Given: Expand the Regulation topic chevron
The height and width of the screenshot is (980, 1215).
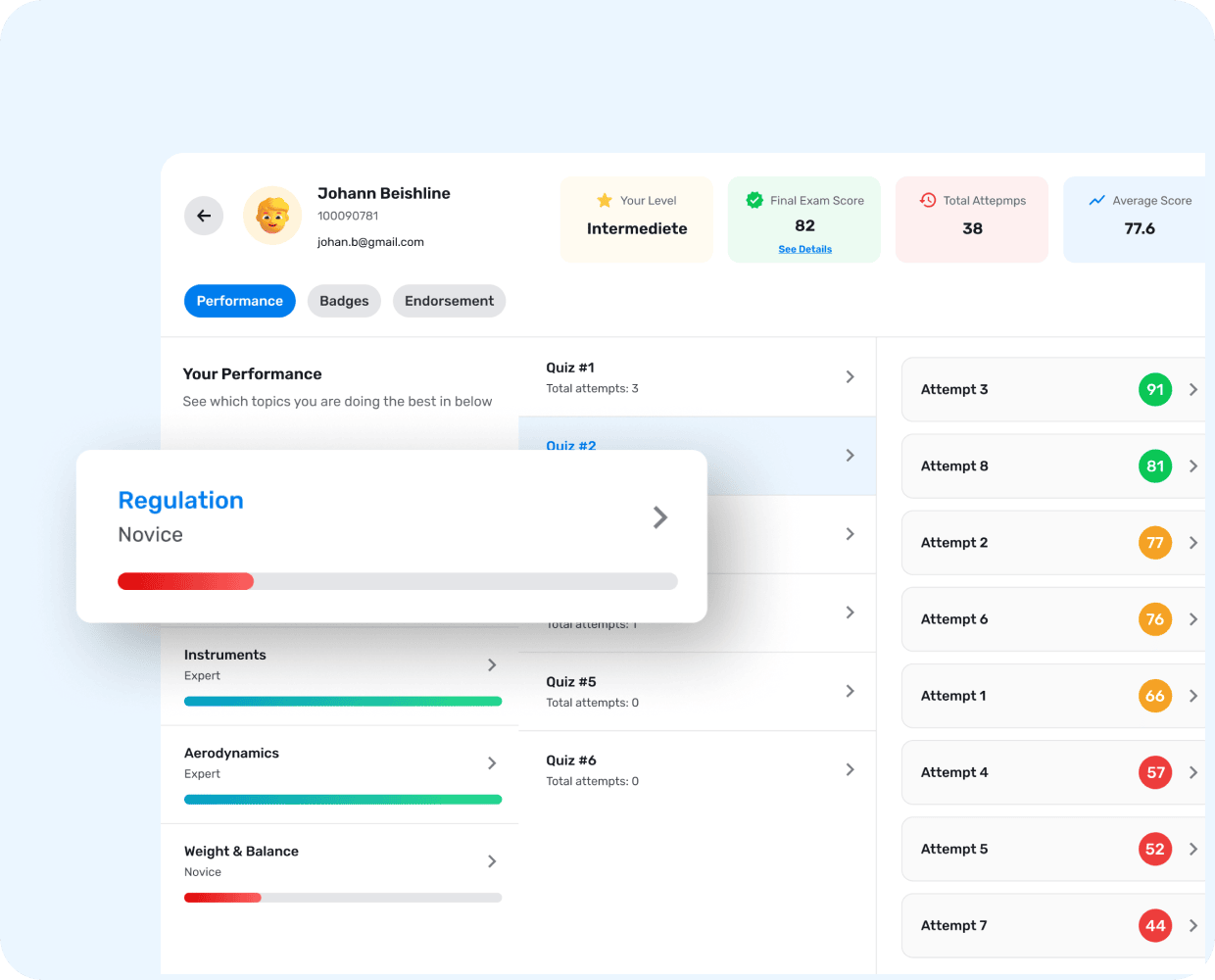Looking at the screenshot, I should [660, 517].
